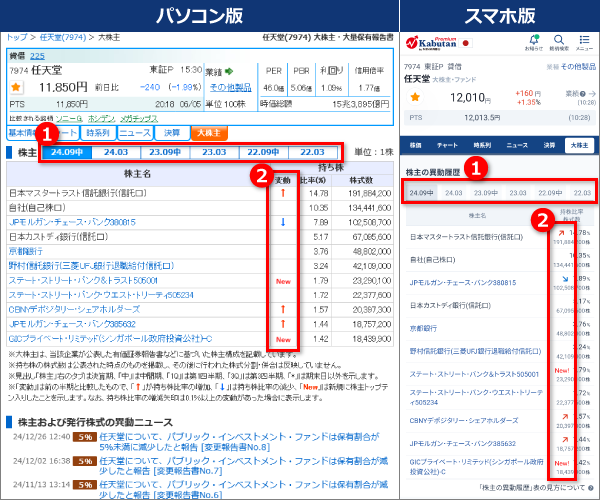
Task: Click the favorite star icon in smartphone version
Action: pyautogui.click(x=415, y=97)
